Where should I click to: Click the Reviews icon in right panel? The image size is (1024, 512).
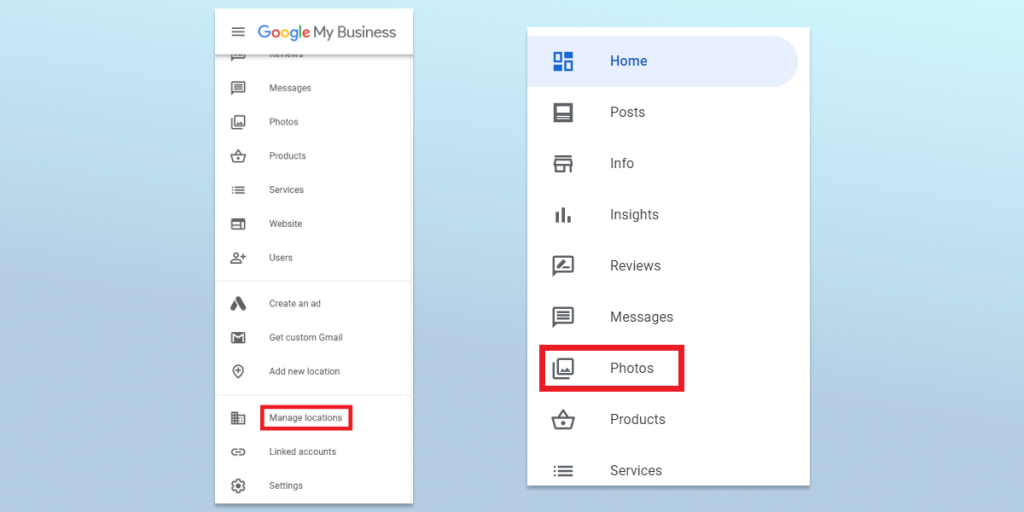pos(563,266)
